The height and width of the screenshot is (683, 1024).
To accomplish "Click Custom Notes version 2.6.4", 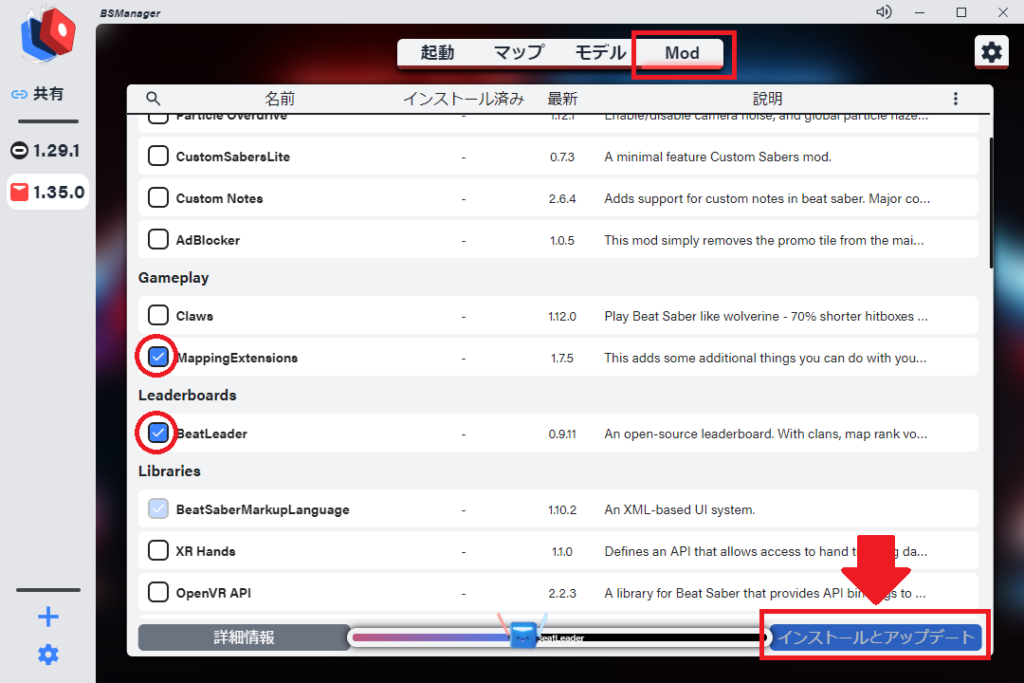I will [x=562, y=199].
